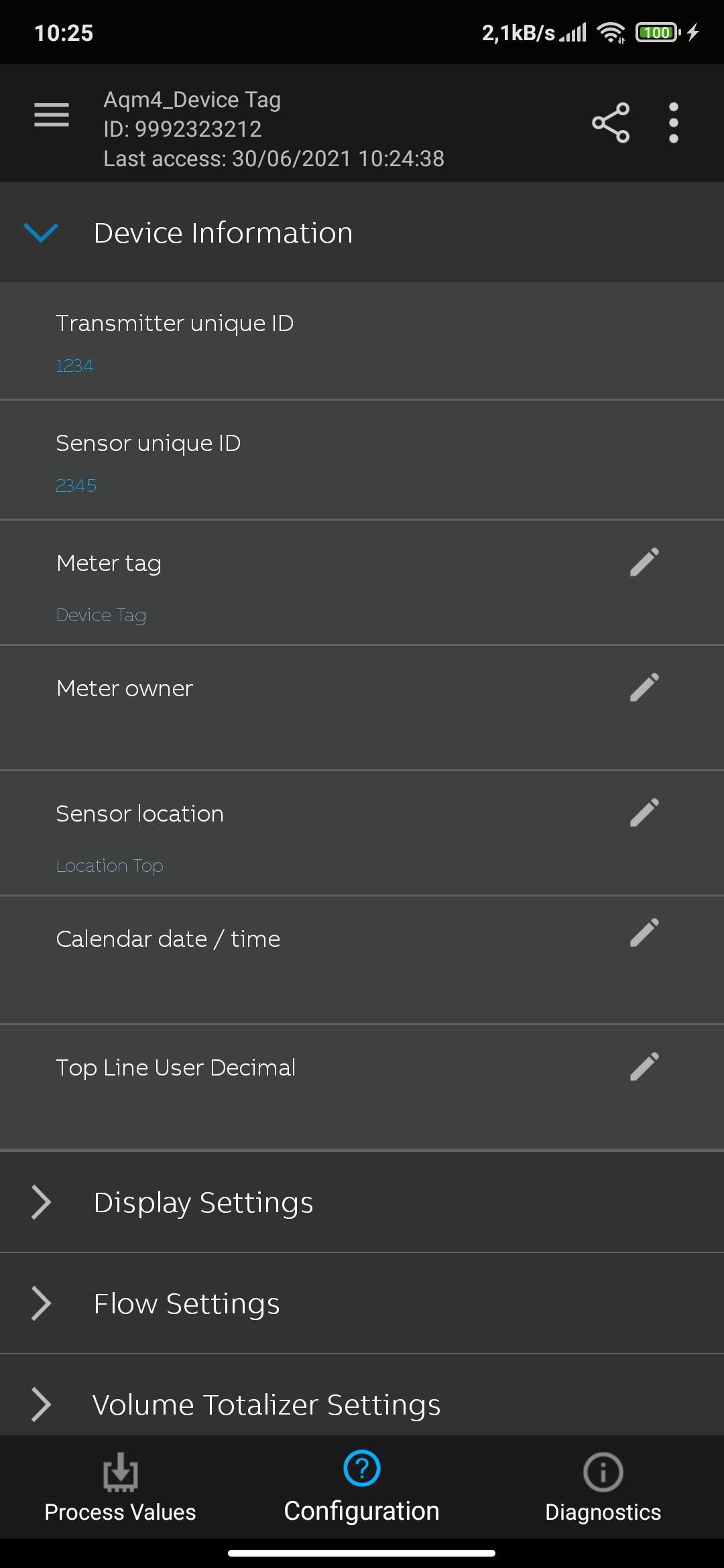This screenshot has width=724, height=1568.
Task: Select the Configuration tab
Action: click(362, 1488)
